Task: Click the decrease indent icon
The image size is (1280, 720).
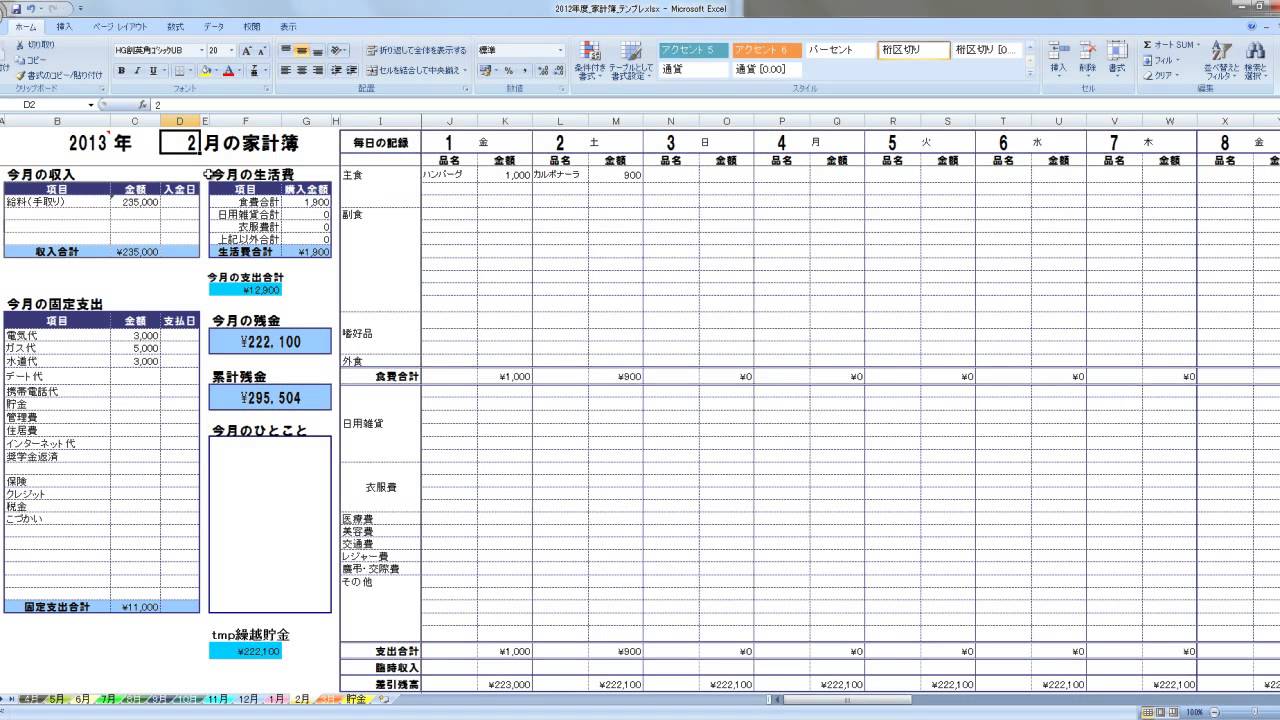Action: [336, 71]
